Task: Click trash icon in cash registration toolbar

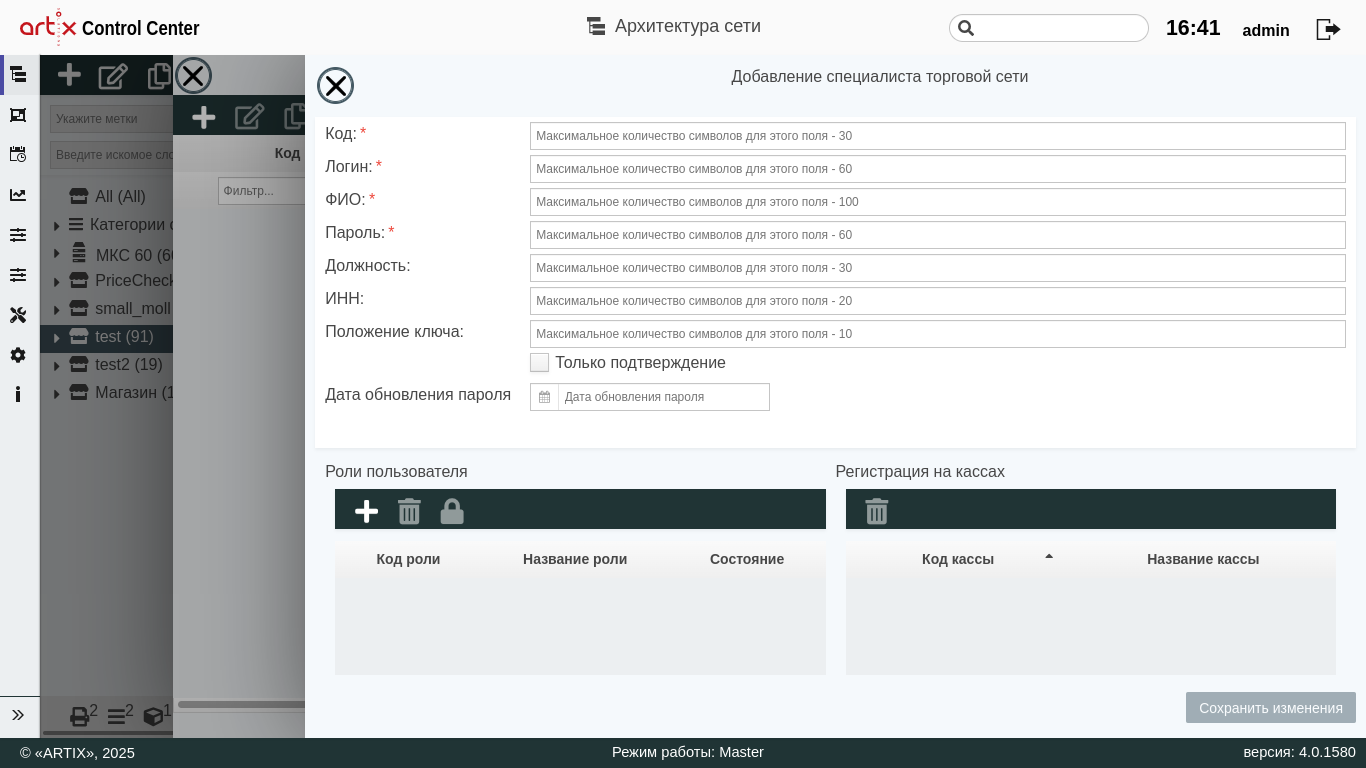Action: click(x=876, y=511)
